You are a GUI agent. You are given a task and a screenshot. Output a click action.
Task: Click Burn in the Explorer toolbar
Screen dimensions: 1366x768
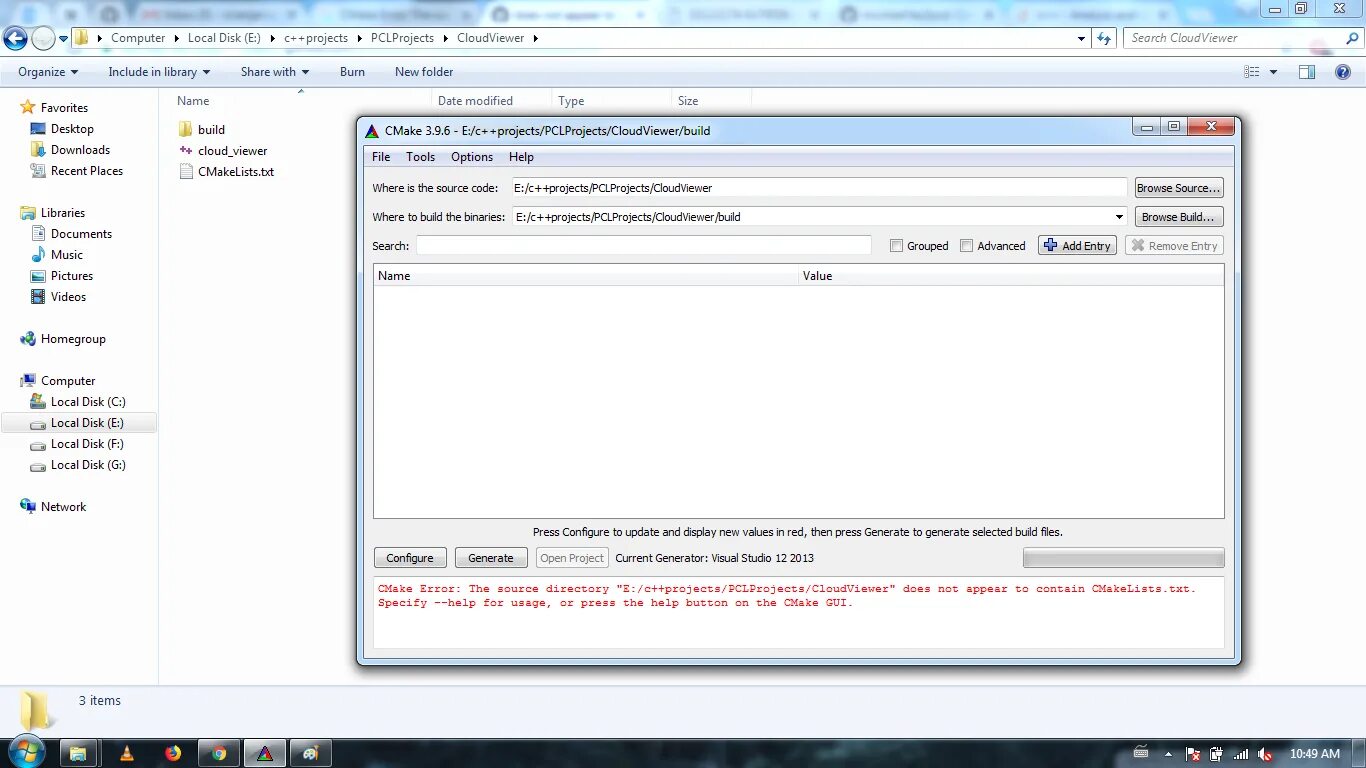coord(352,72)
